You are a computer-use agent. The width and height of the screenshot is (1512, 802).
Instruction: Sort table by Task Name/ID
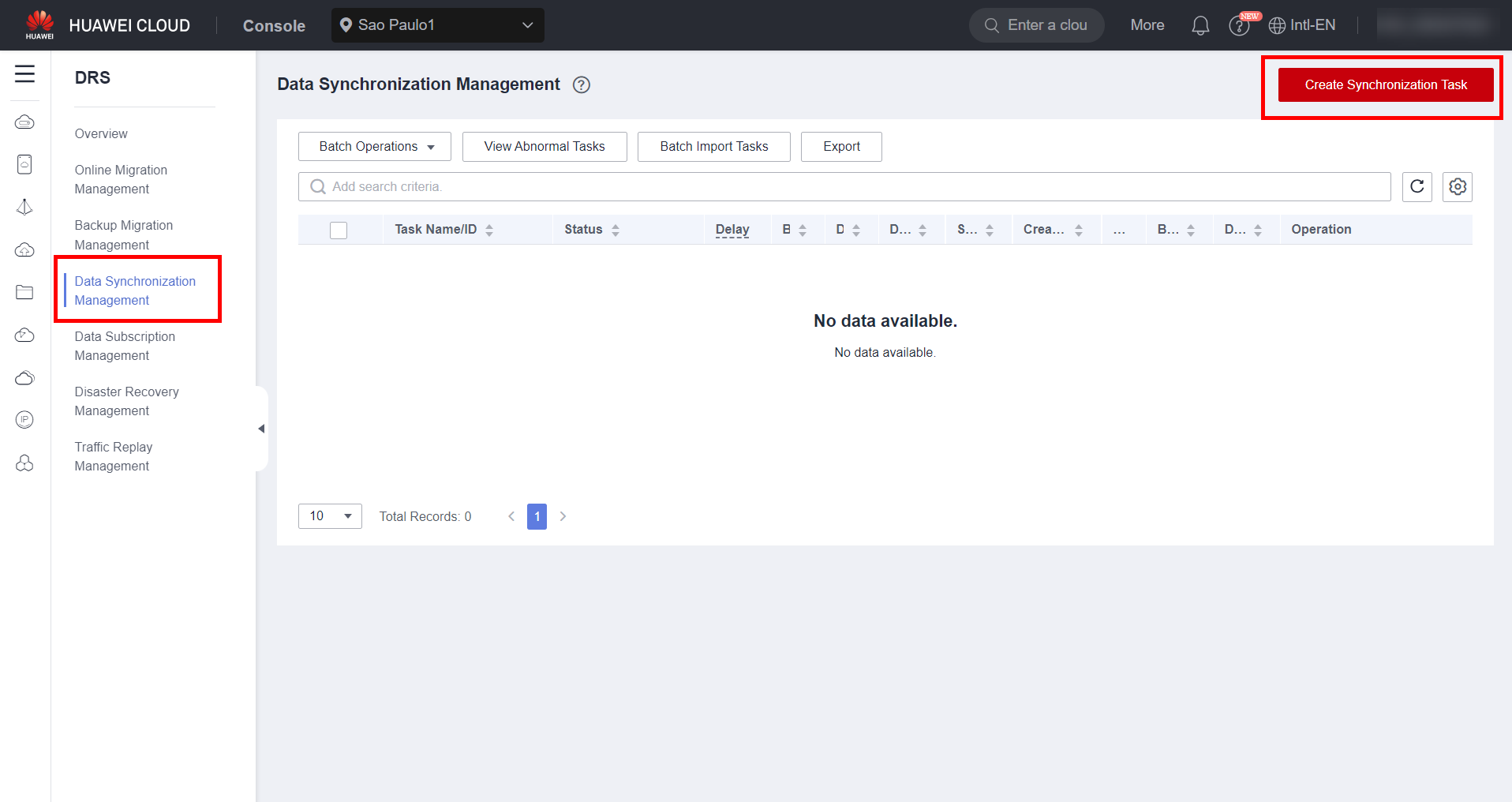[x=489, y=230]
